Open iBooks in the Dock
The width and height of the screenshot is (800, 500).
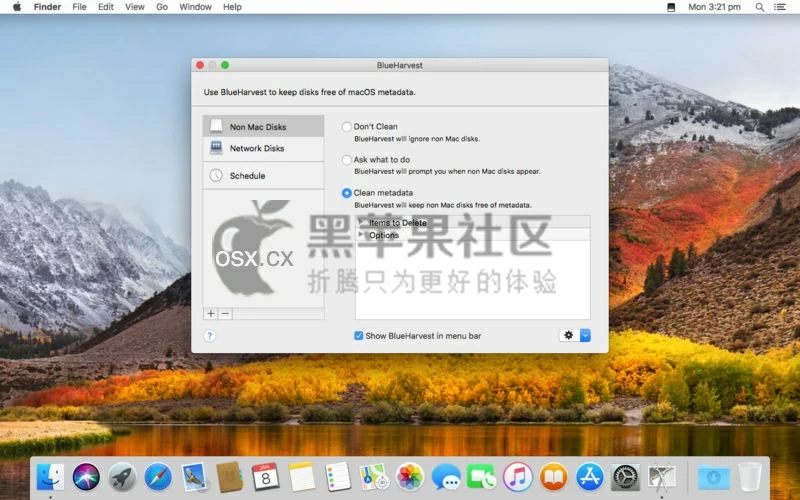click(554, 477)
